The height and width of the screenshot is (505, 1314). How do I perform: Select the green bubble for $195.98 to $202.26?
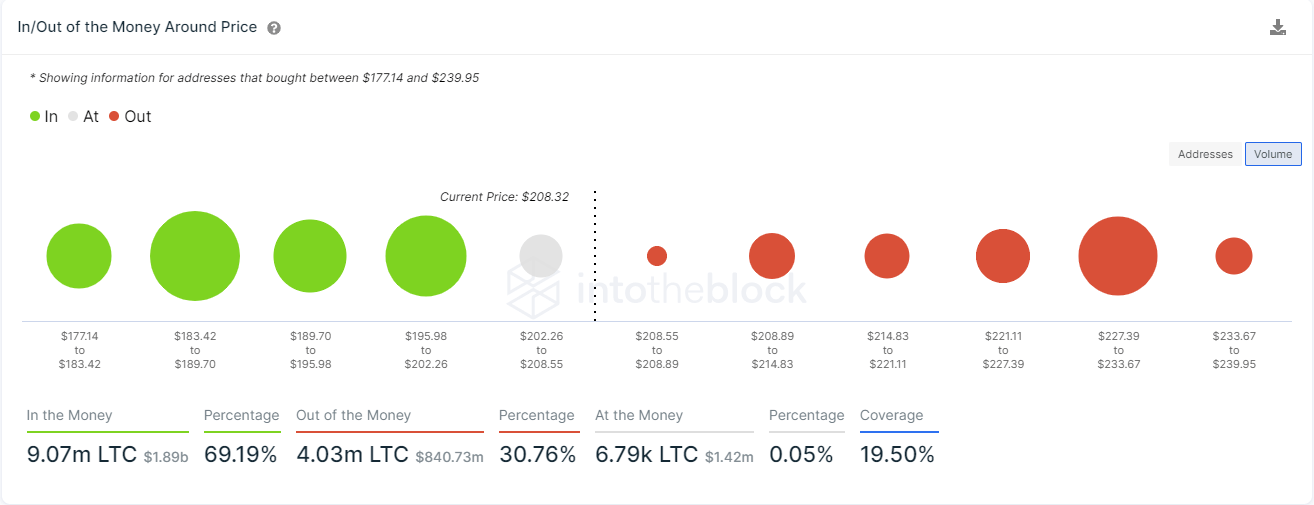[426, 256]
